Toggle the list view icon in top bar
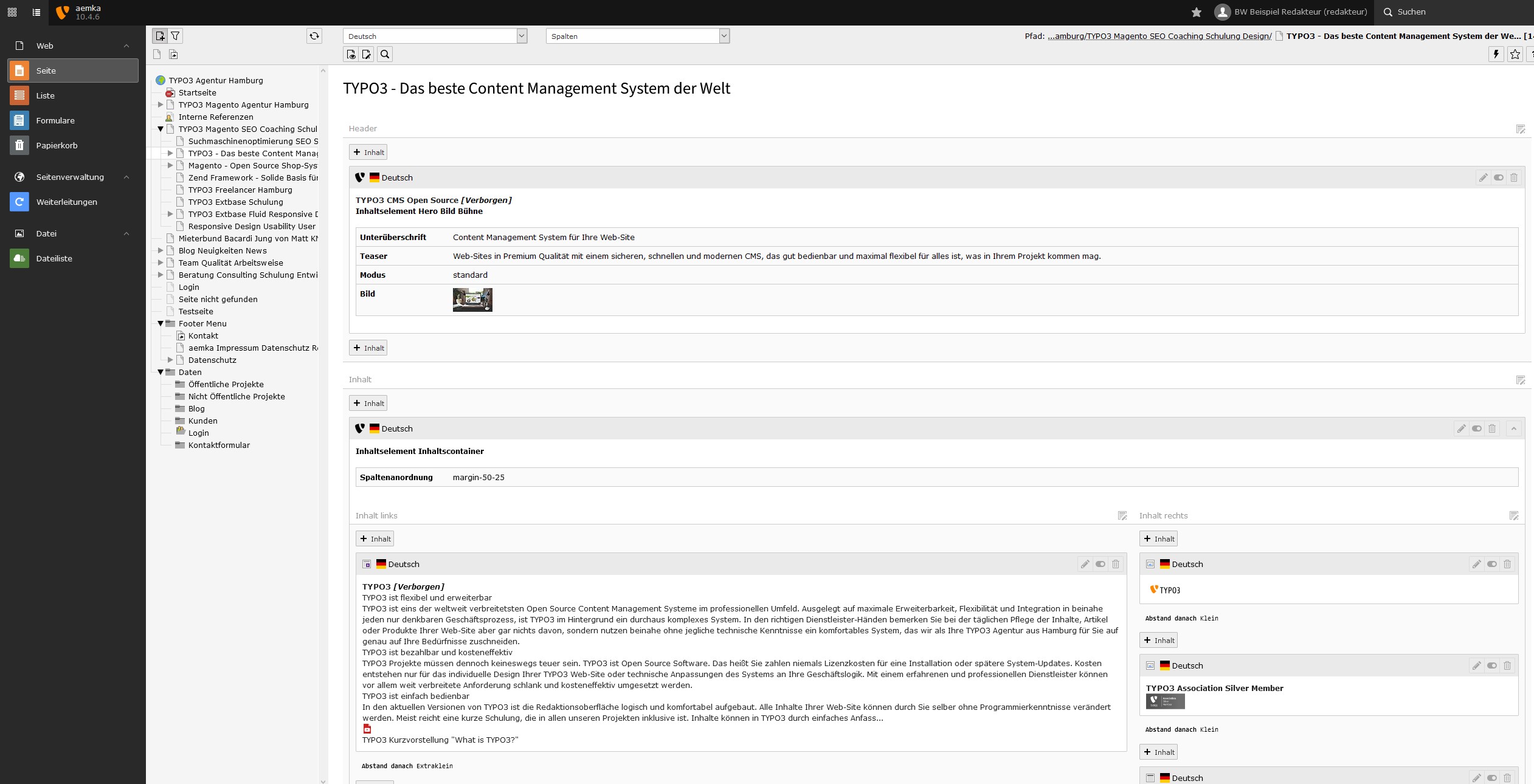This screenshot has width=1534, height=784. [36, 12]
